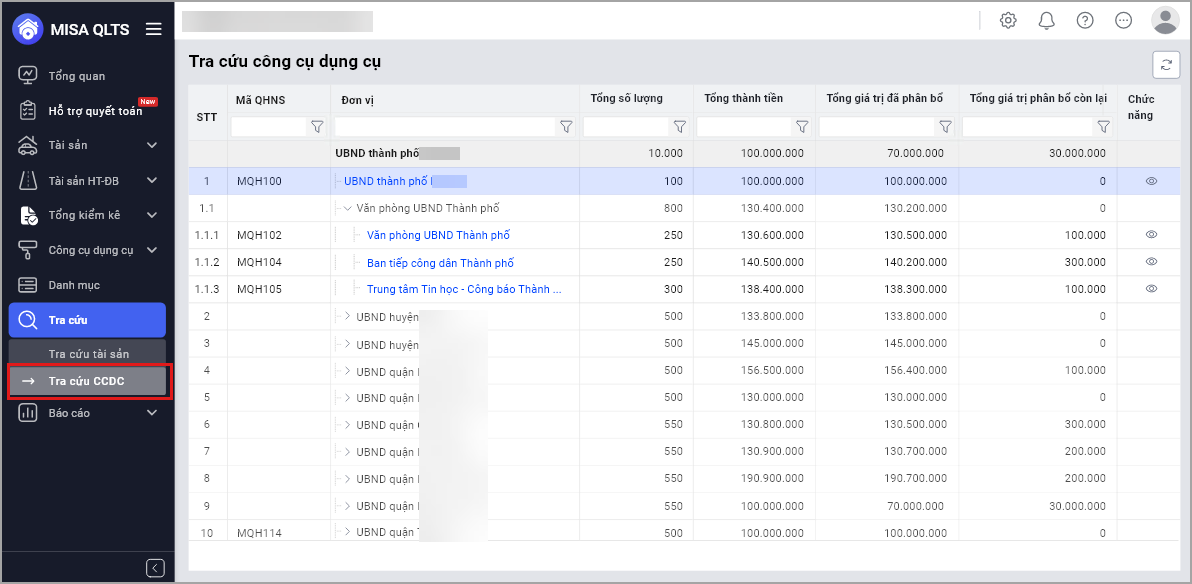
Task: Click the user avatar profile icon
Action: [x=1164, y=20]
